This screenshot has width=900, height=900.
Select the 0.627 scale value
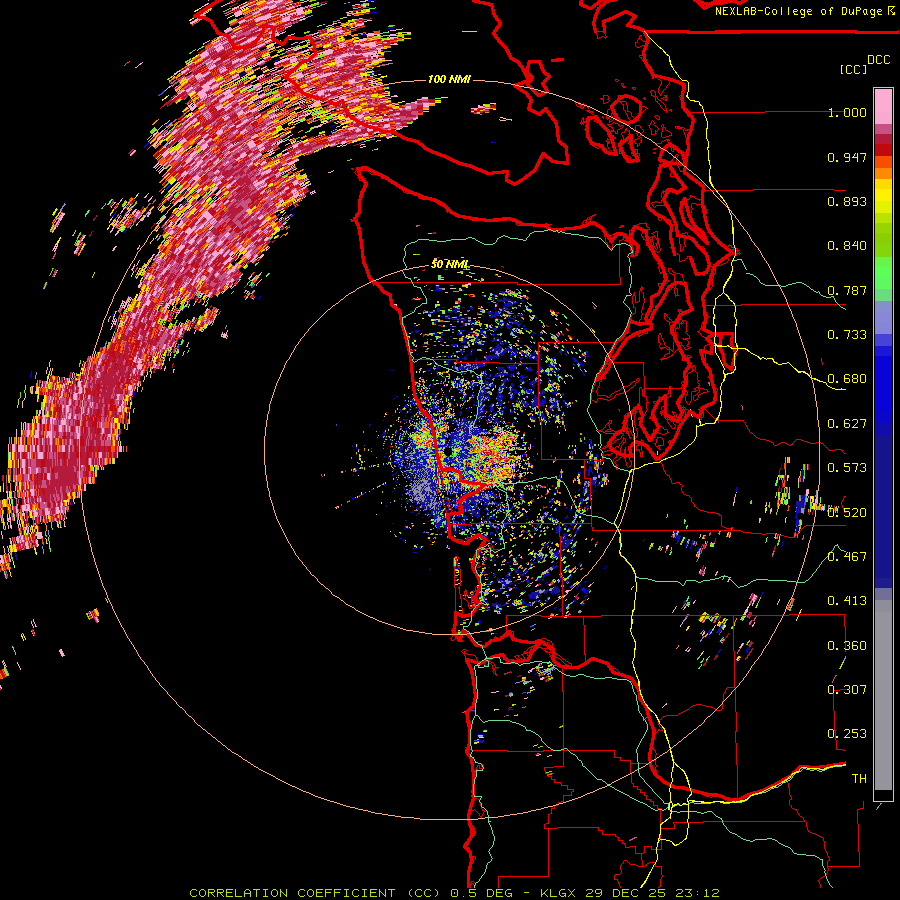pyautogui.click(x=847, y=424)
